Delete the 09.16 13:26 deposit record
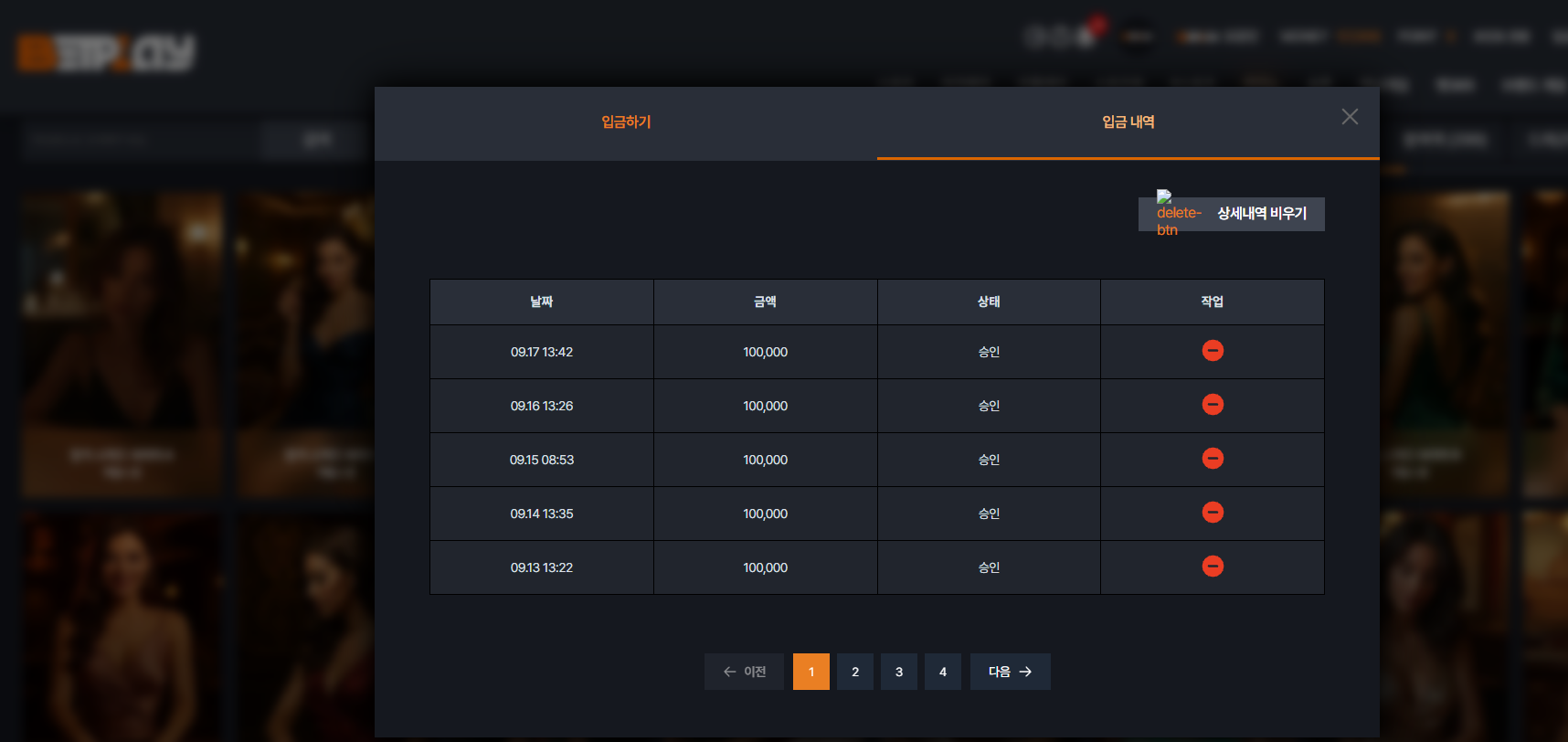 (x=1213, y=405)
